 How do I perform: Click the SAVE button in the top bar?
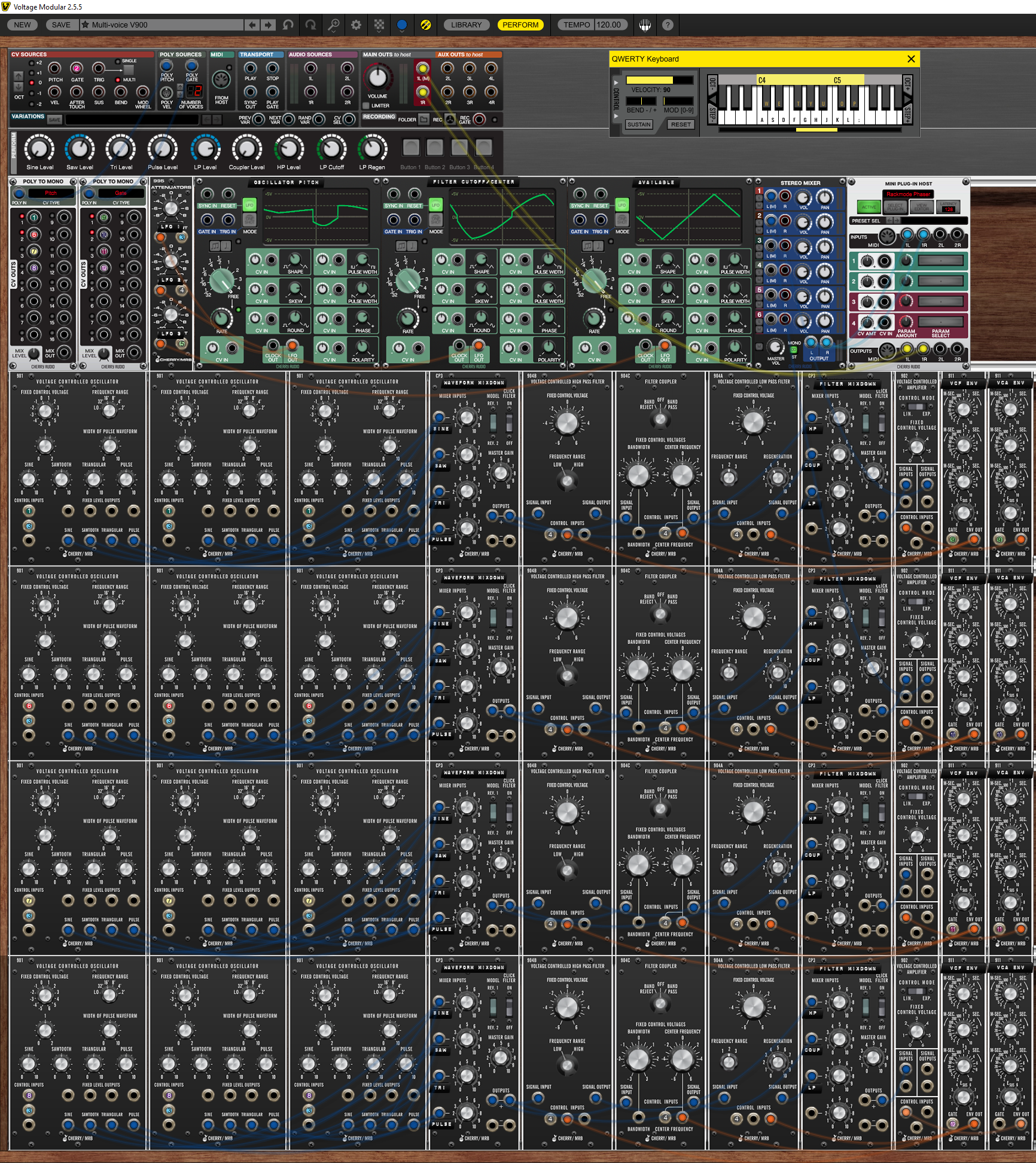click(61, 25)
